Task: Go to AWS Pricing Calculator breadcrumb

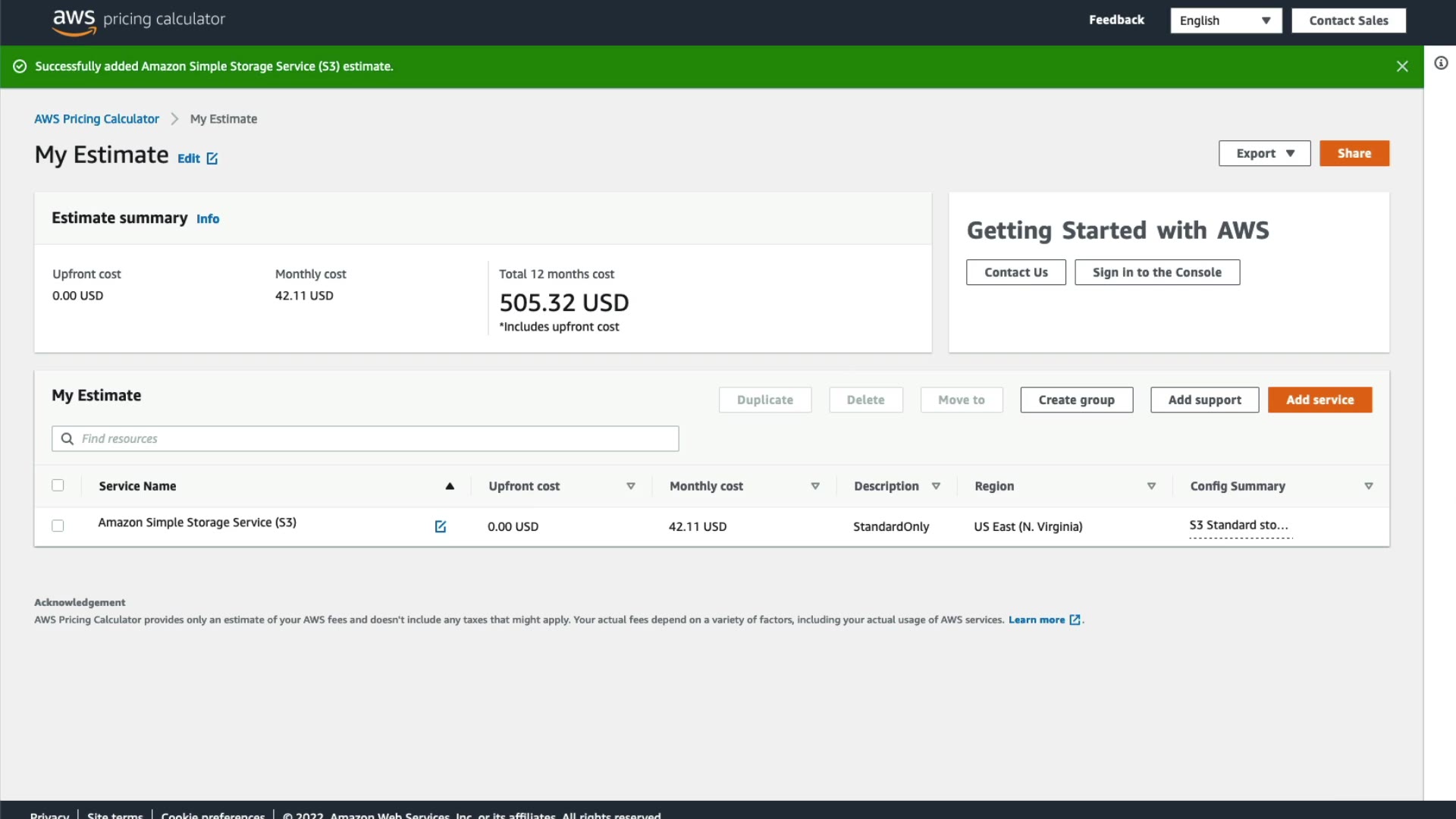Action: tap(96, 119)
